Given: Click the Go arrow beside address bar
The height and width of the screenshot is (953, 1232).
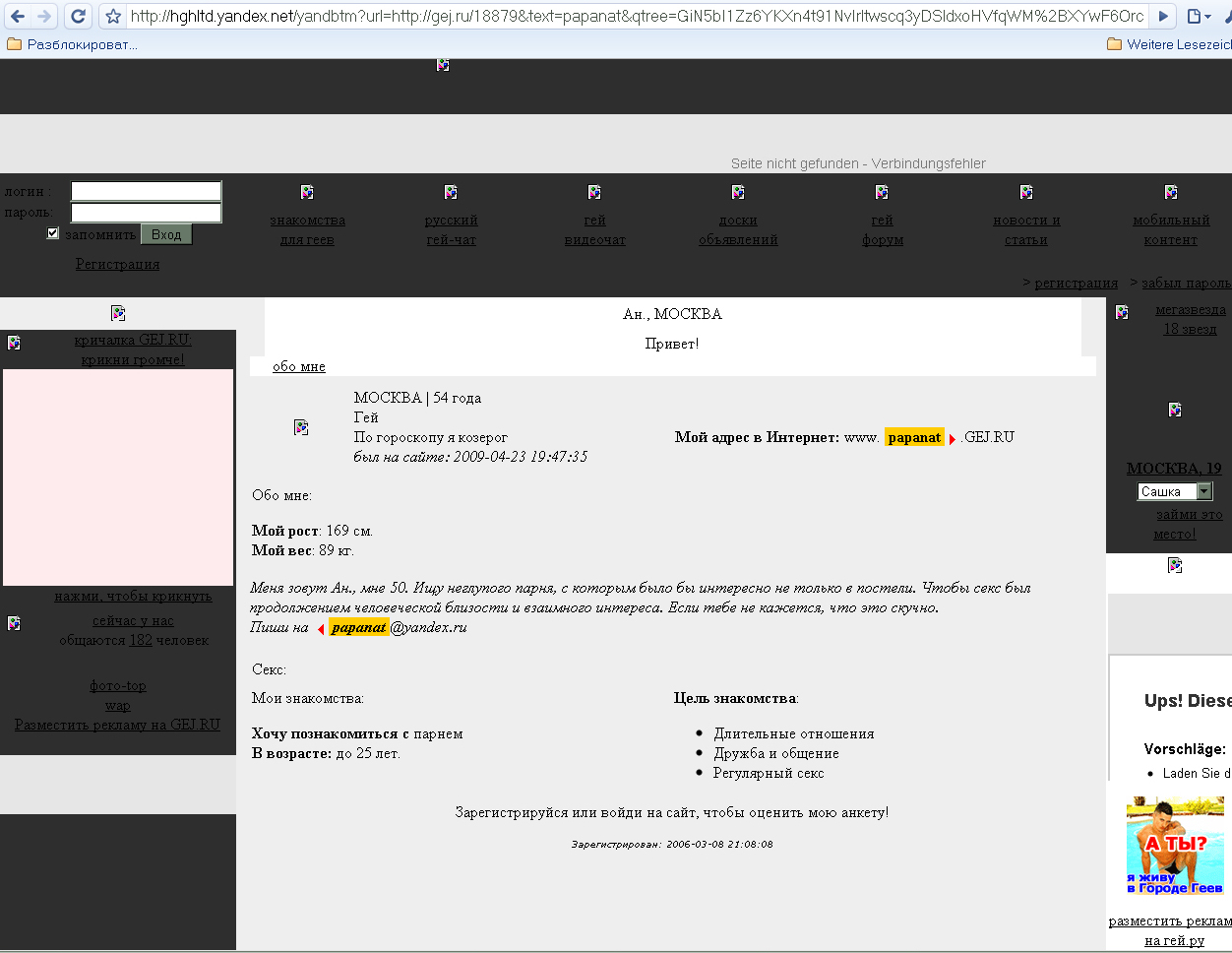Looking at the screenshot, I should click(x=1163, y=16).
